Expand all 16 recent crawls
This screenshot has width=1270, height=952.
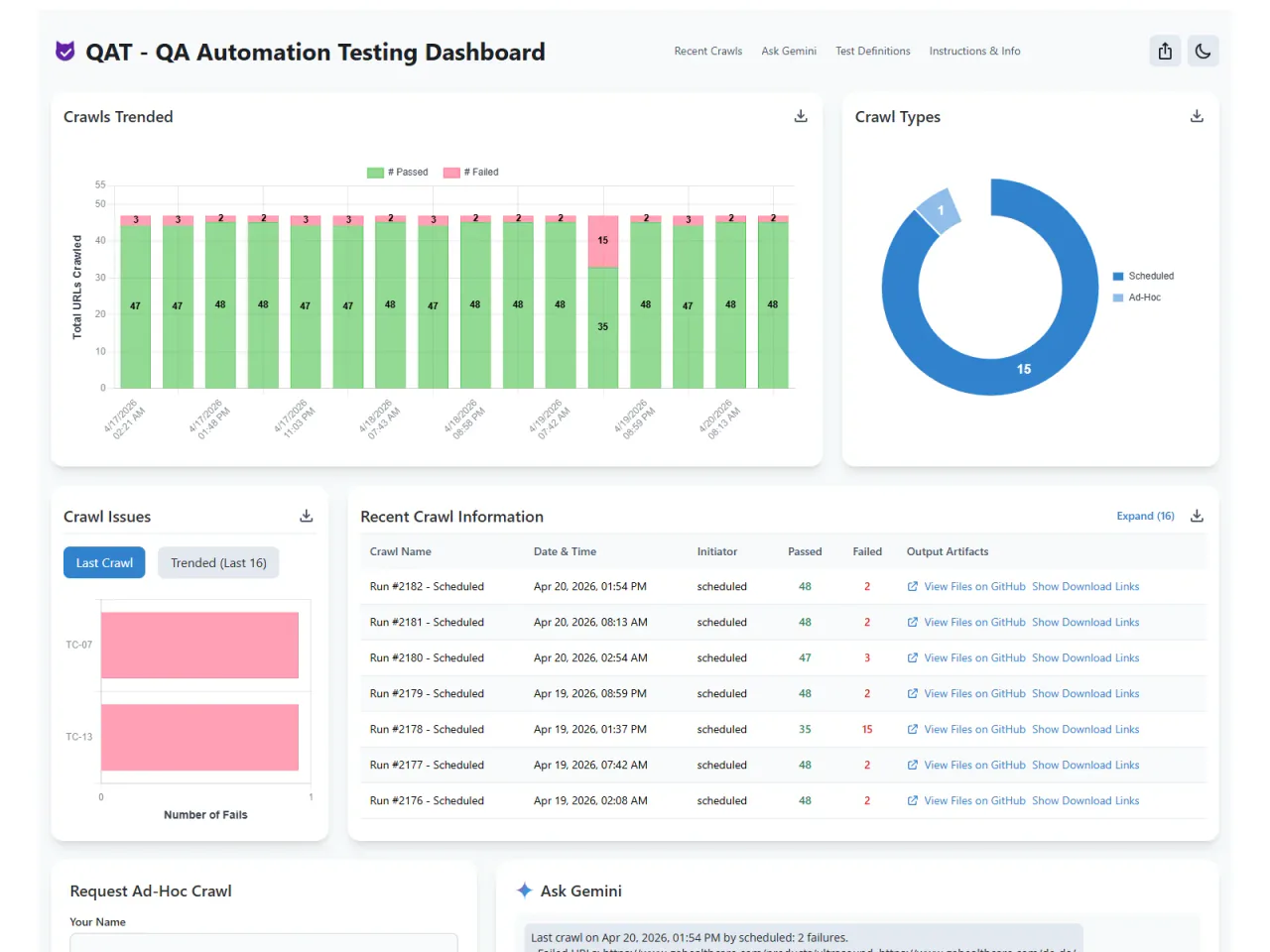[1145, 516]
